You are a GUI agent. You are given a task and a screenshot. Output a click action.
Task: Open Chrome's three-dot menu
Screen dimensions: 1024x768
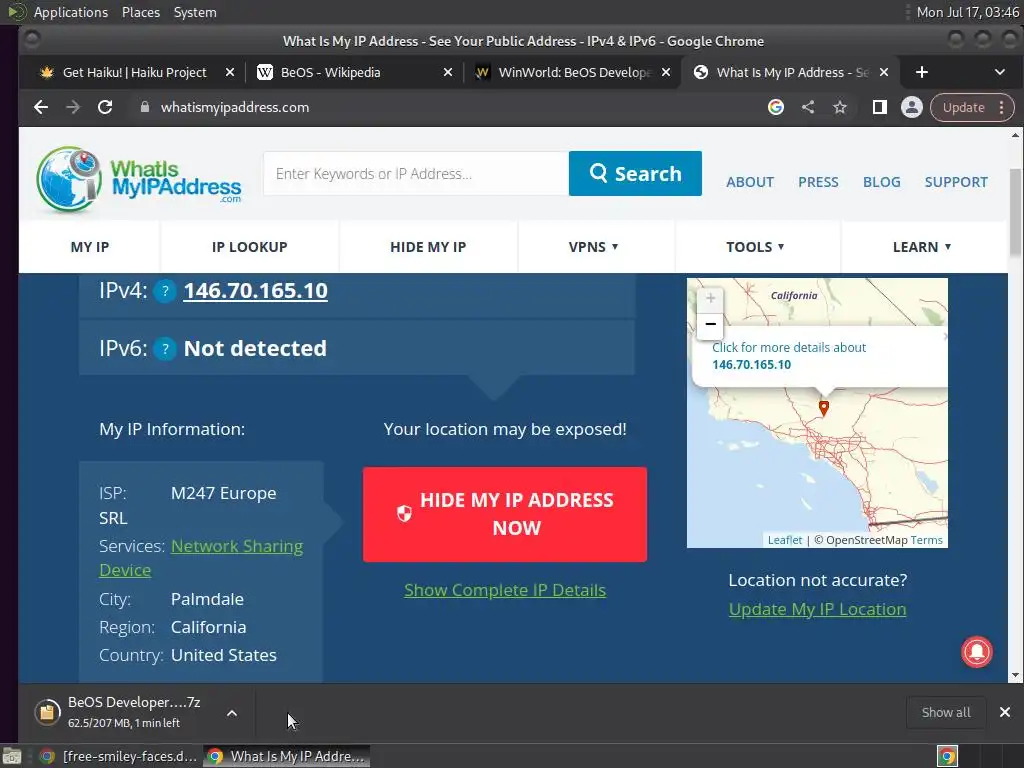point(1002,108)
